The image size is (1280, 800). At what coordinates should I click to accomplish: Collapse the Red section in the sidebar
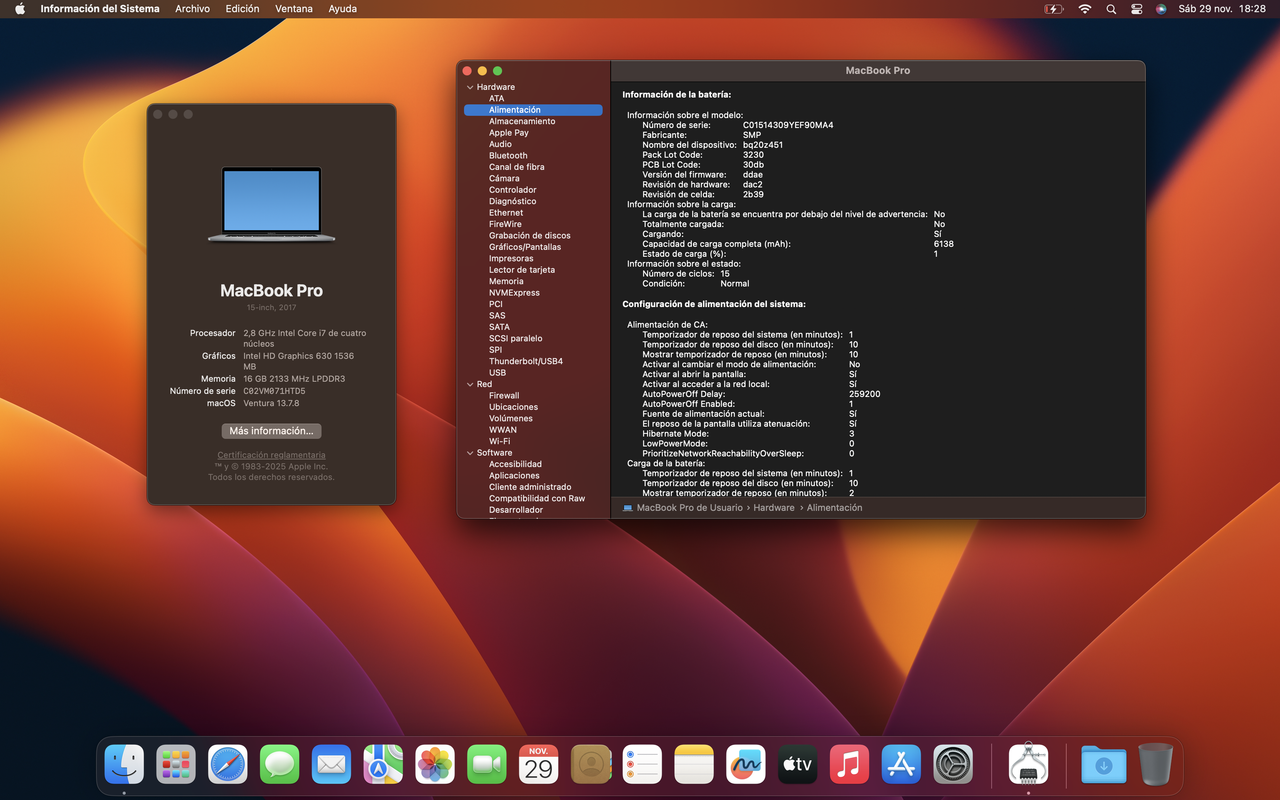click(469, 384)
